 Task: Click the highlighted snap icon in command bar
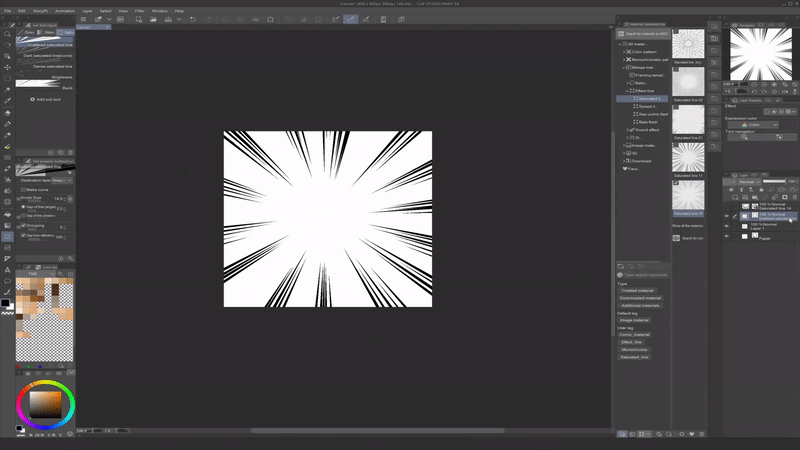tap(351, 19)
